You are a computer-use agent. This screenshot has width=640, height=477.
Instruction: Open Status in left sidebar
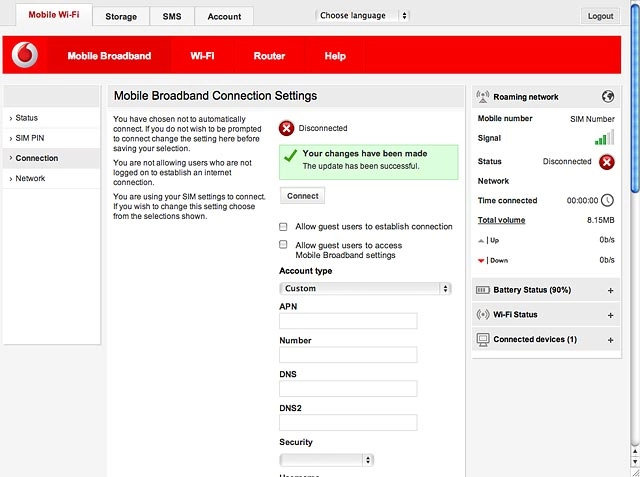pos(51,118)
